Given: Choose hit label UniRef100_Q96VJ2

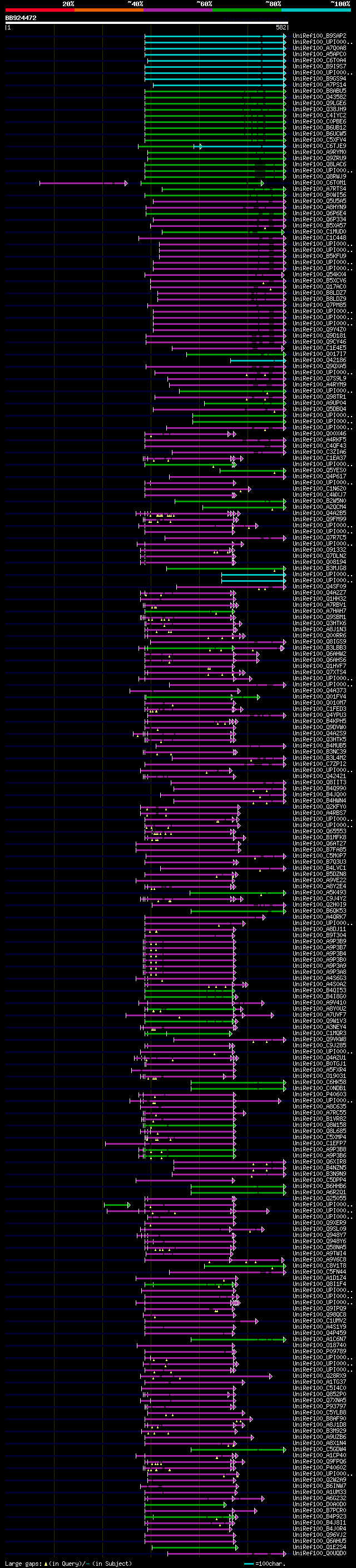Looking at the screenshot, I should (x=319, y=1535).
